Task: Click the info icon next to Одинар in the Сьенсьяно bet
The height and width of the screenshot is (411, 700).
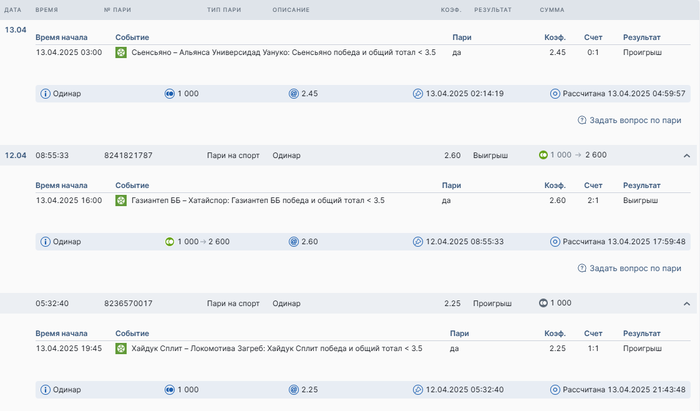Action: click(x=45, y=94)
